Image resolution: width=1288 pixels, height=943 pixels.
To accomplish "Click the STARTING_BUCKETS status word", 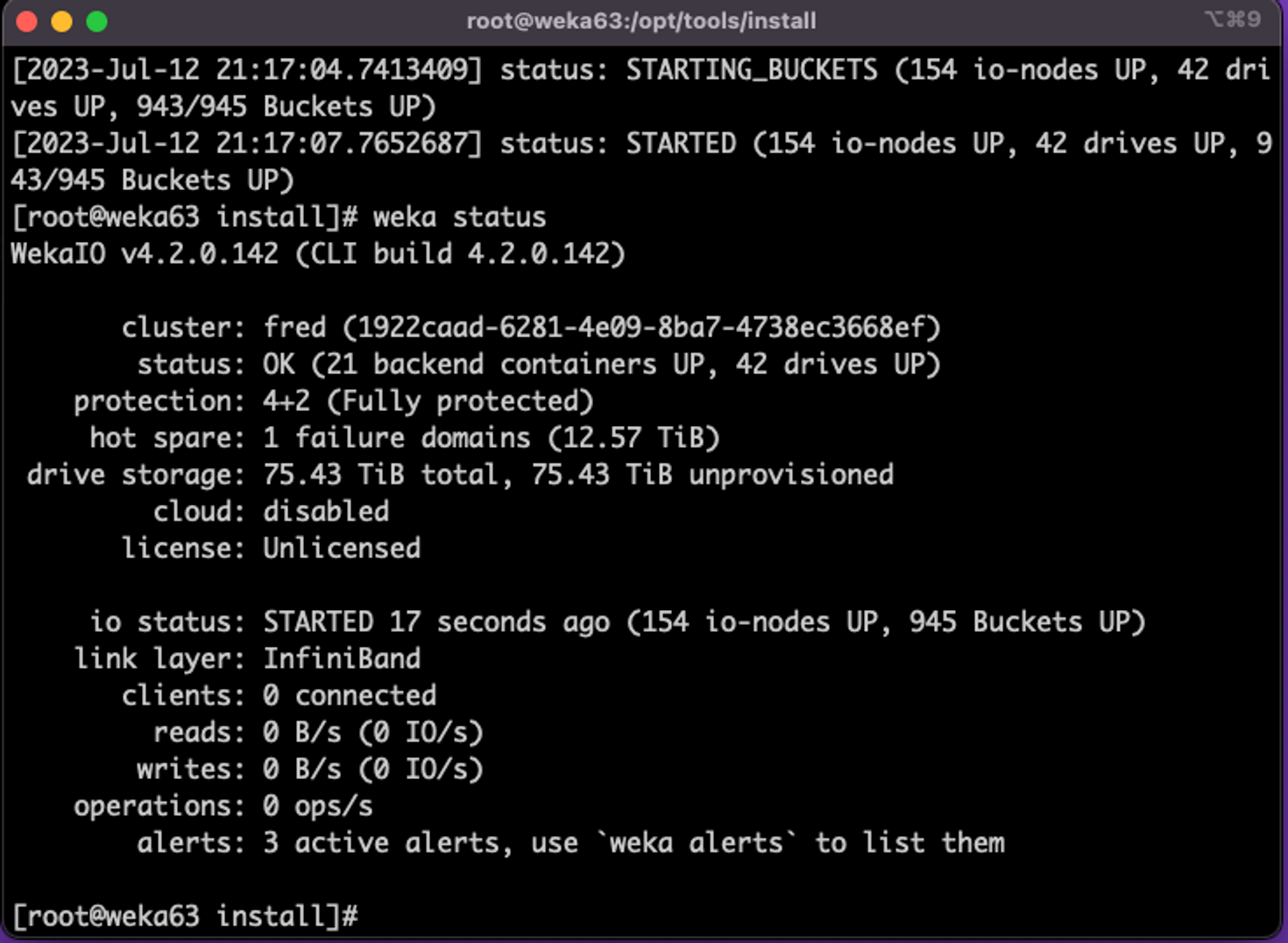I will point(751,70).
